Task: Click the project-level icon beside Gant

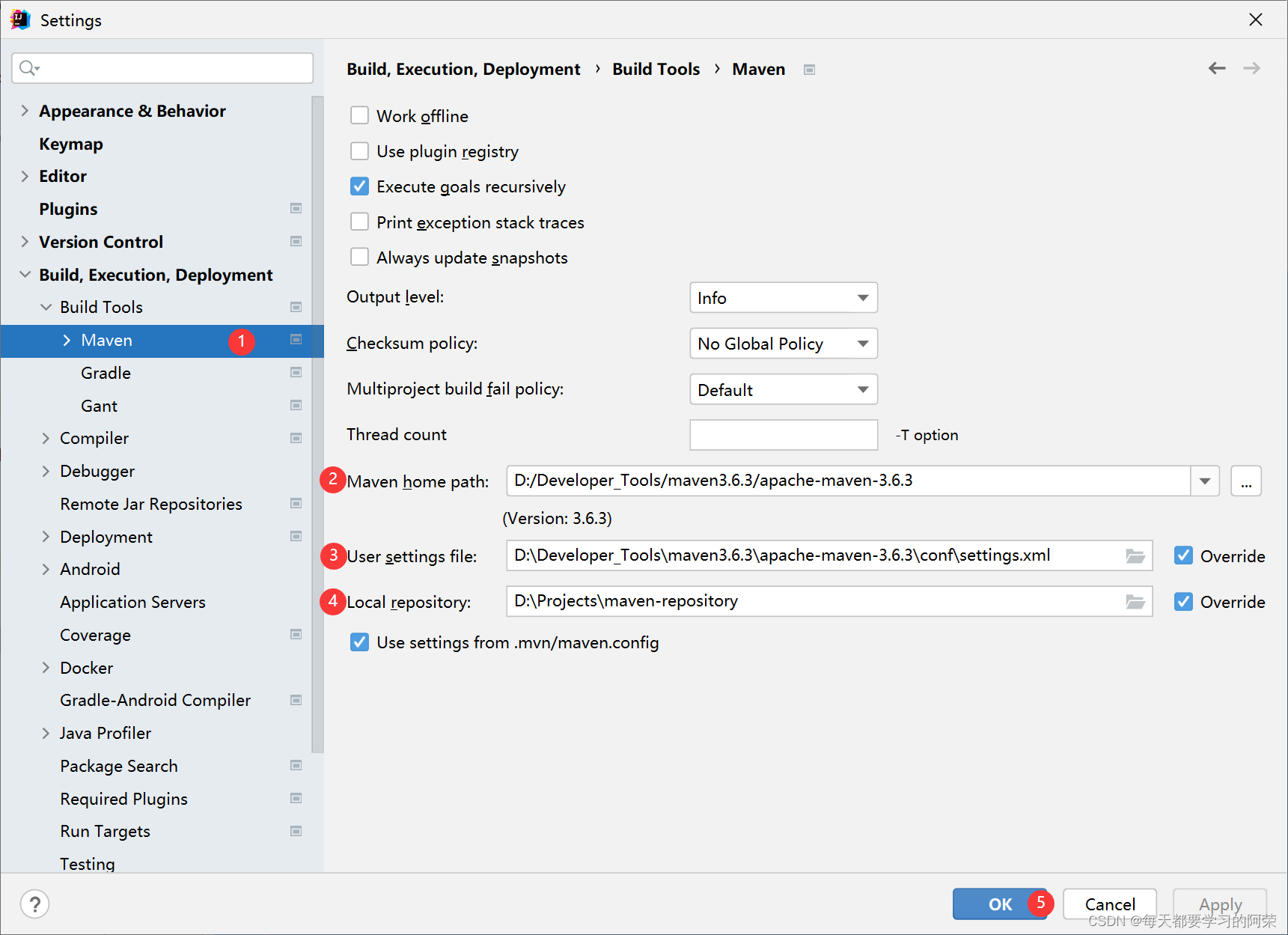Action: pos(296,405)
